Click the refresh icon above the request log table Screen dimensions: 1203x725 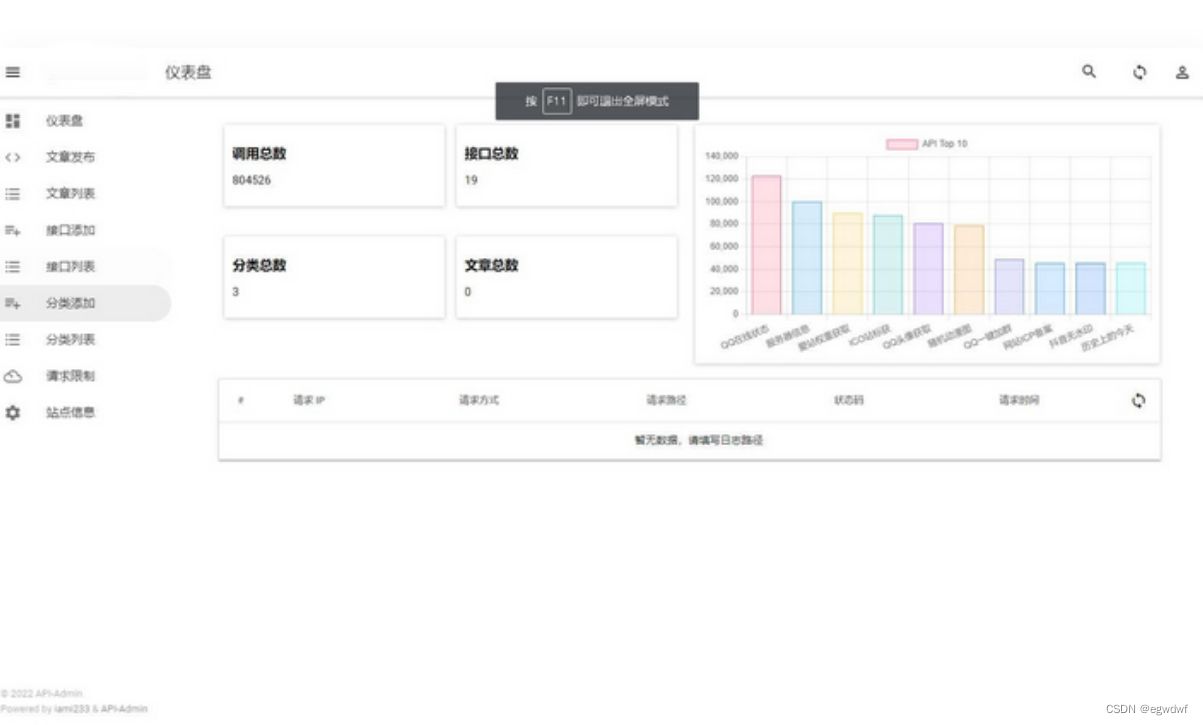[x=1139, y=400]
